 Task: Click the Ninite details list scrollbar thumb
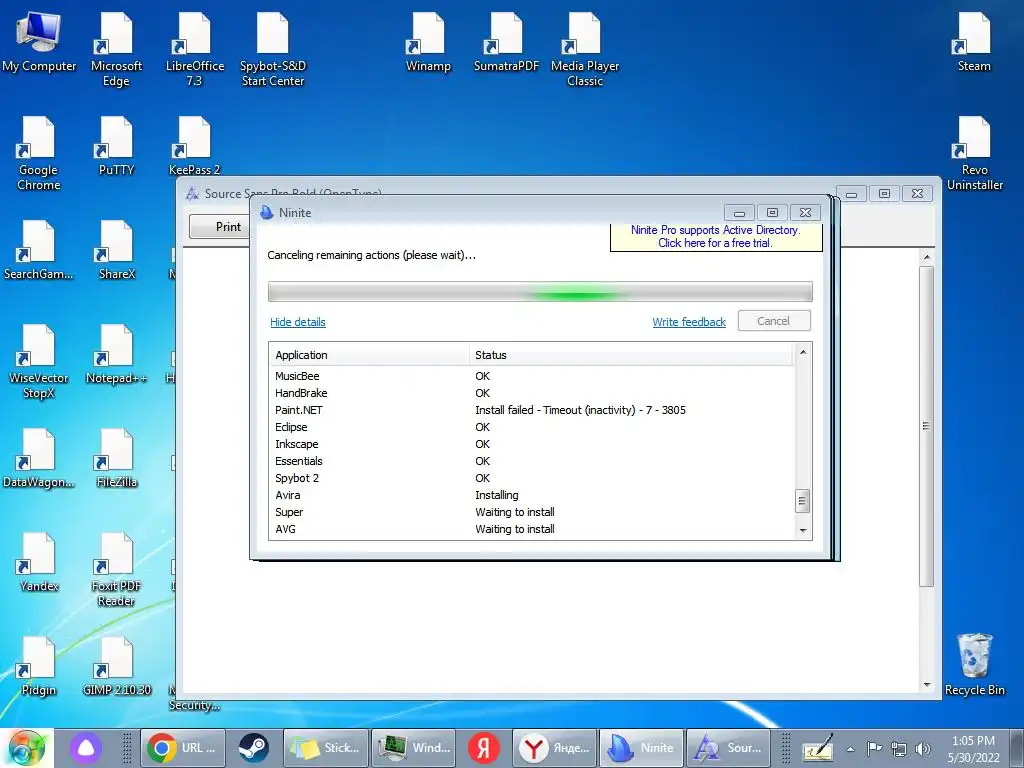coord(803,502)
